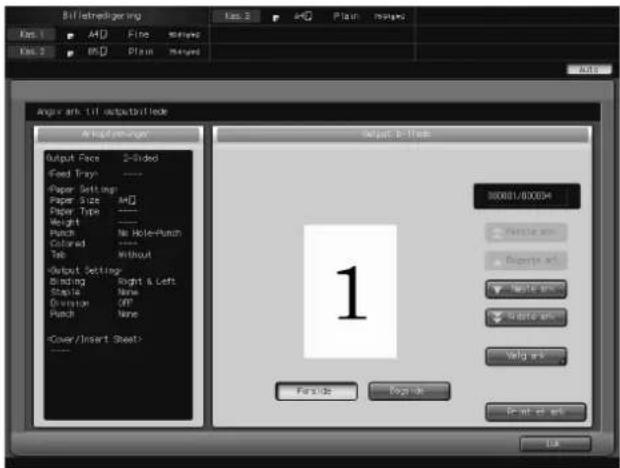620x468 pixels.
Task: Select the Kas. 1 tray label
Action: pyautogui.click(x=31, y=35)
